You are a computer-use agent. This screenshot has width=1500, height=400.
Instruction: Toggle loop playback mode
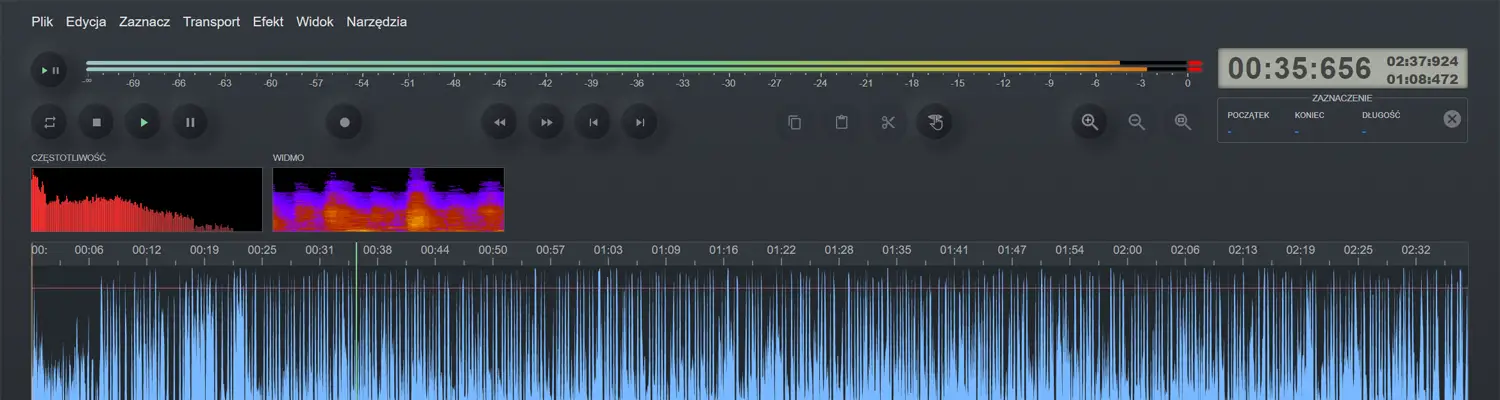tap(49, 123)
